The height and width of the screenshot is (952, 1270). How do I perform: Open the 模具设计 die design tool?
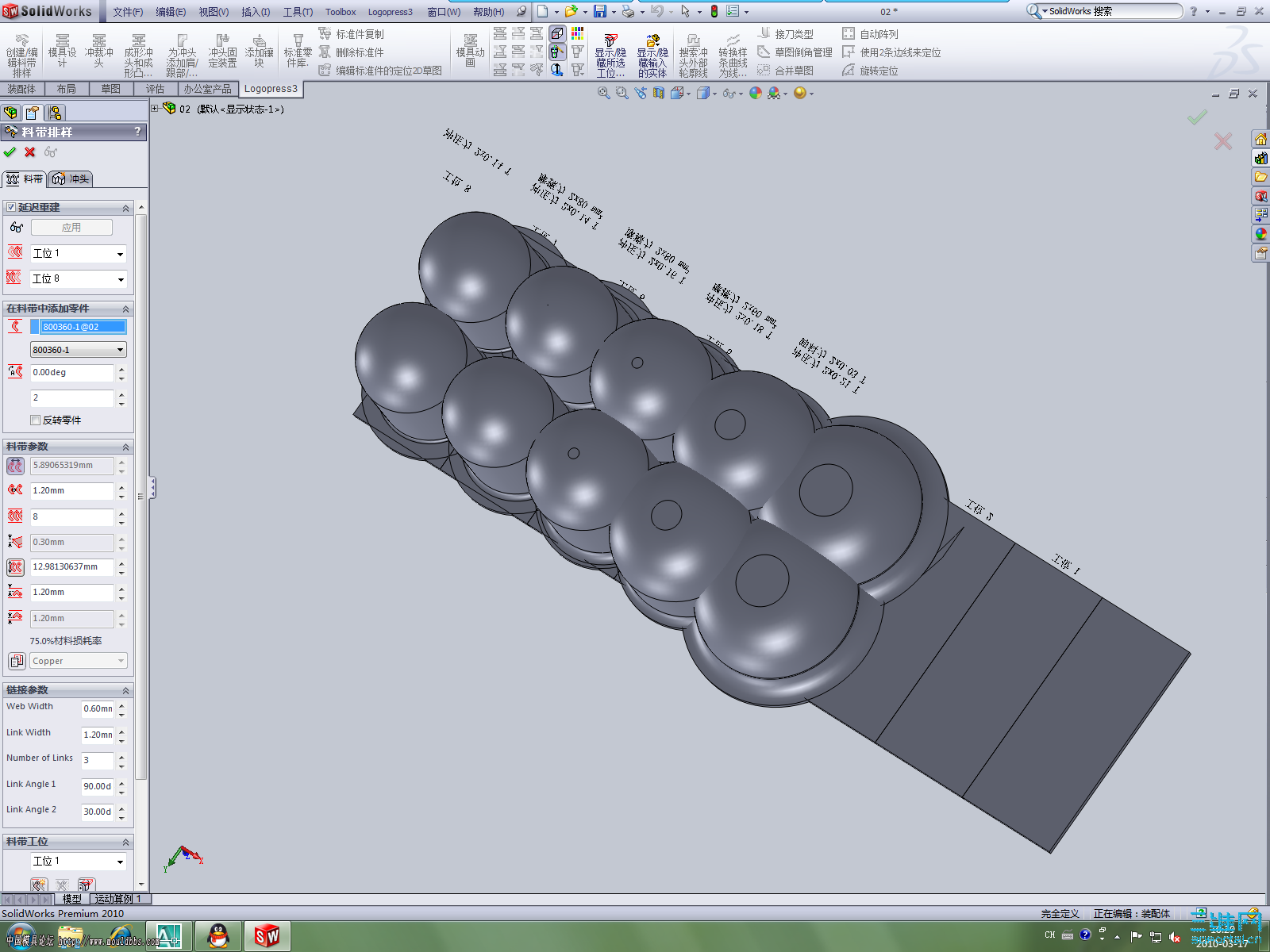62,52
